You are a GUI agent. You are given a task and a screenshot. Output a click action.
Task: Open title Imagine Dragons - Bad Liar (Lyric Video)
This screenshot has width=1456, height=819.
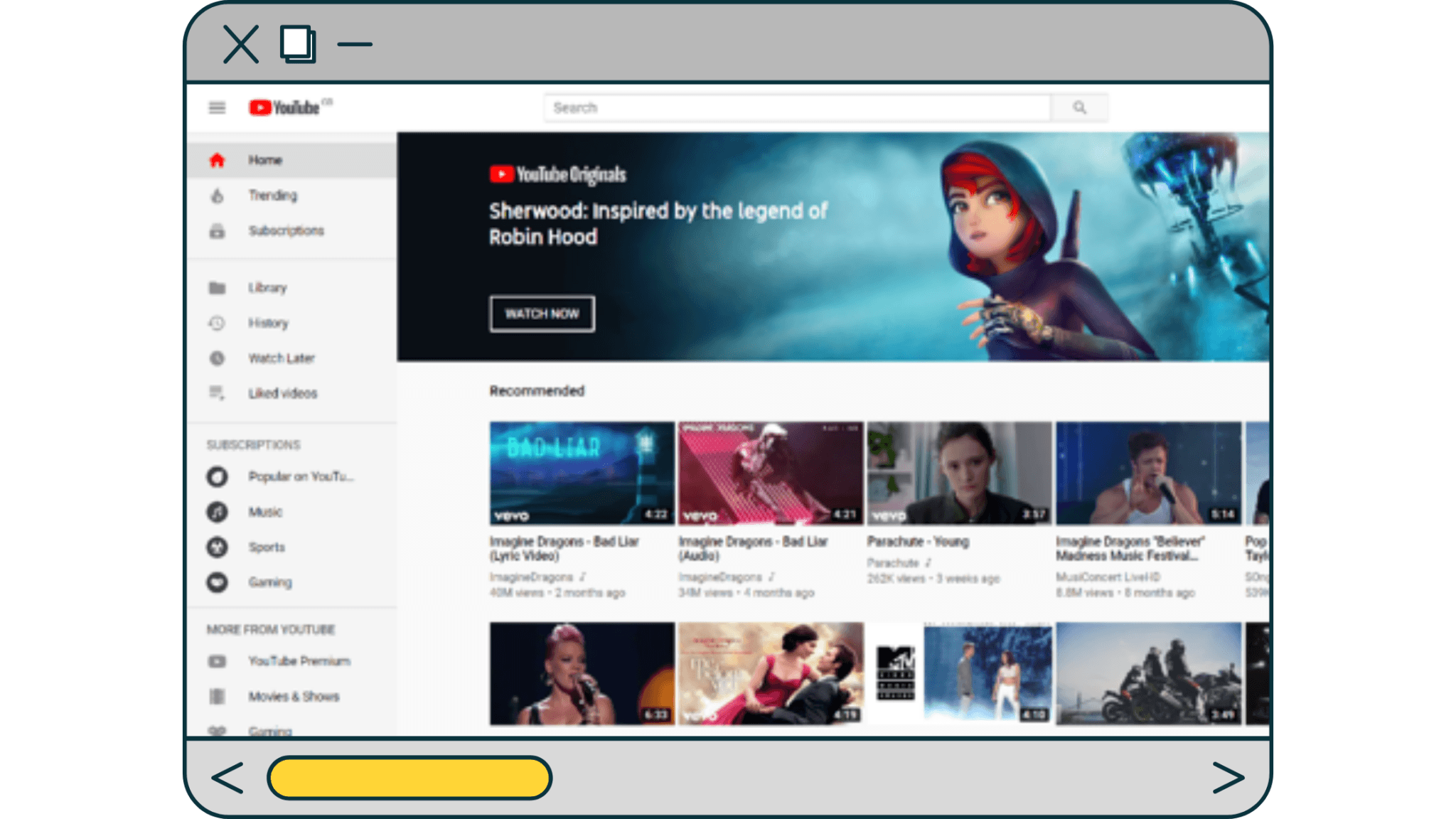564,549
